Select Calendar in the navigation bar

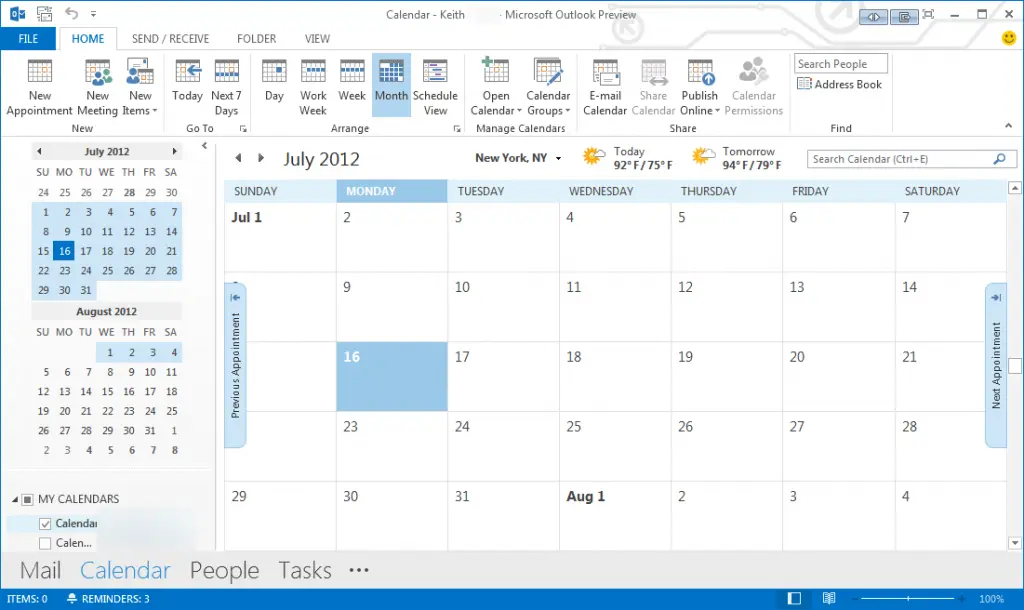click(125, 570)
